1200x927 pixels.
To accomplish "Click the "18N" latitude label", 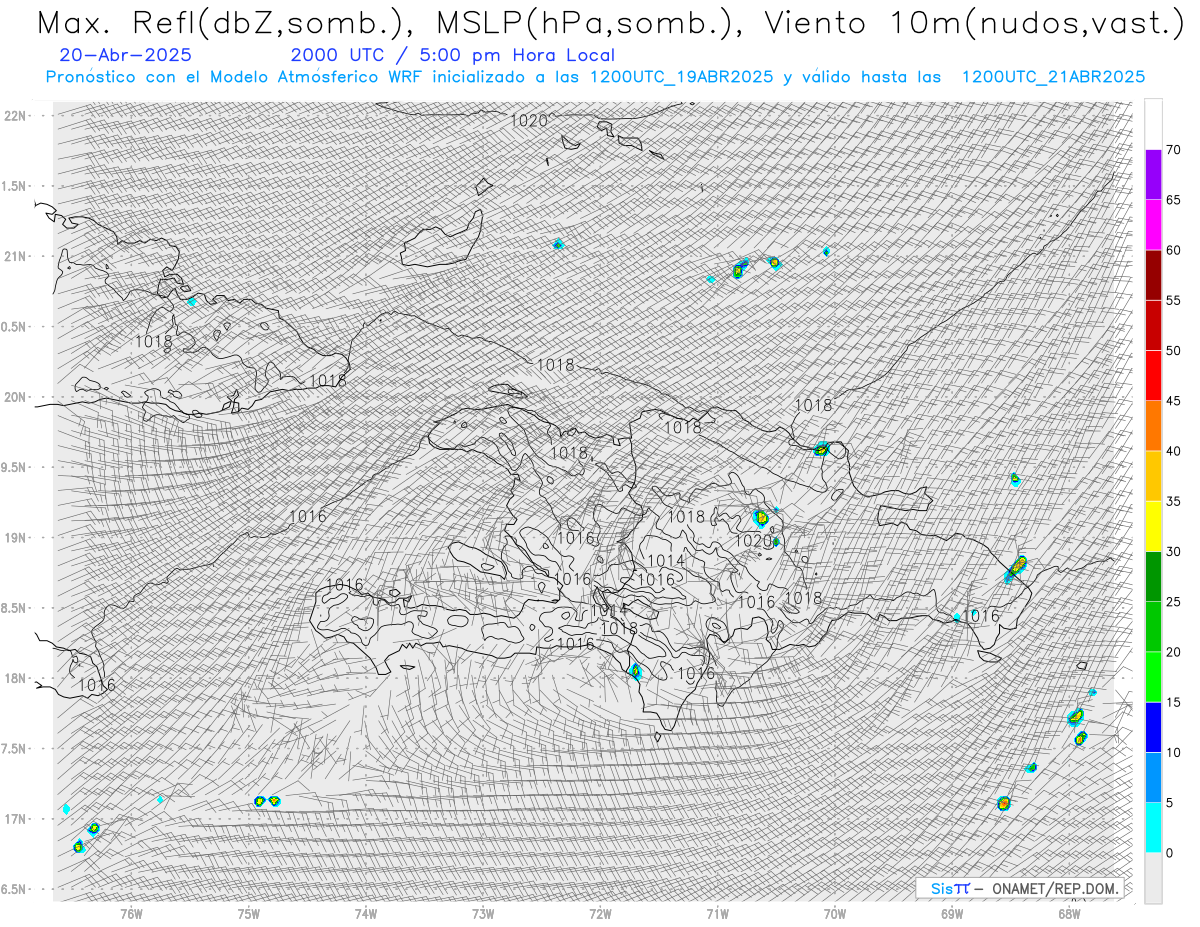I will 17,678.
